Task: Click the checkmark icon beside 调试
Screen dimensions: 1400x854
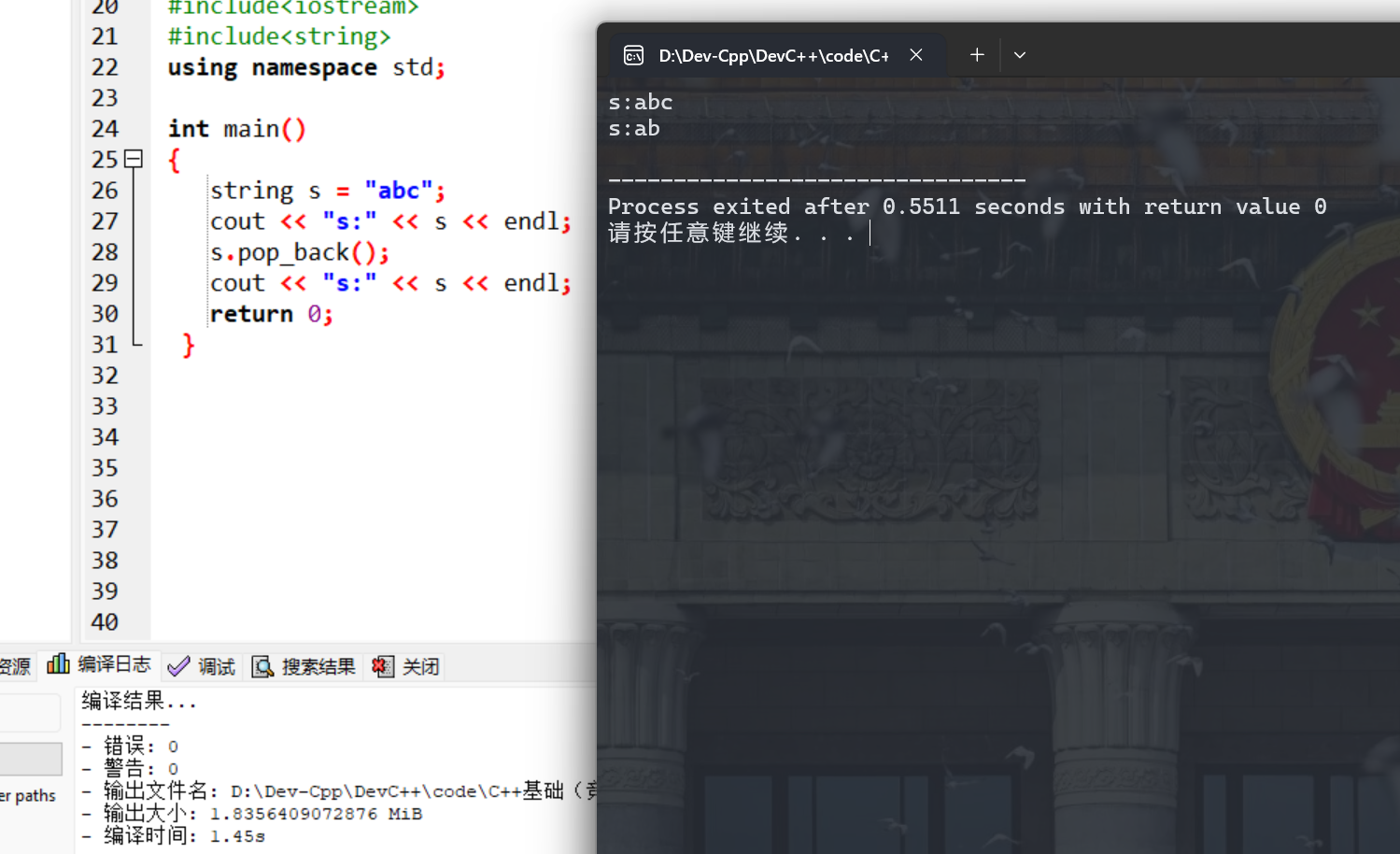Action: click(178, 666)
